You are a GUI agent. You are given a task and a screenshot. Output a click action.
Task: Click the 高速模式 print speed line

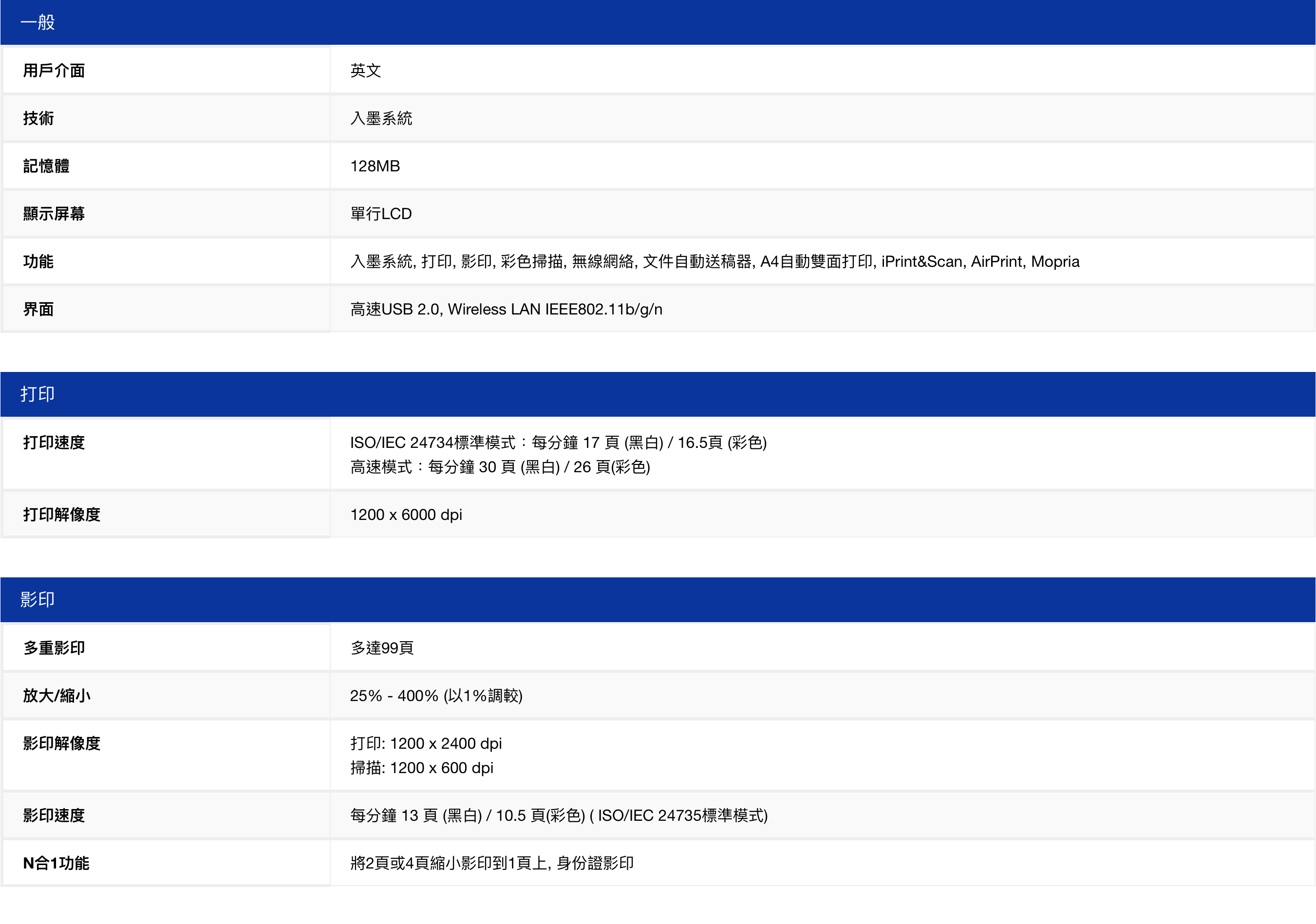pos(500,467)
